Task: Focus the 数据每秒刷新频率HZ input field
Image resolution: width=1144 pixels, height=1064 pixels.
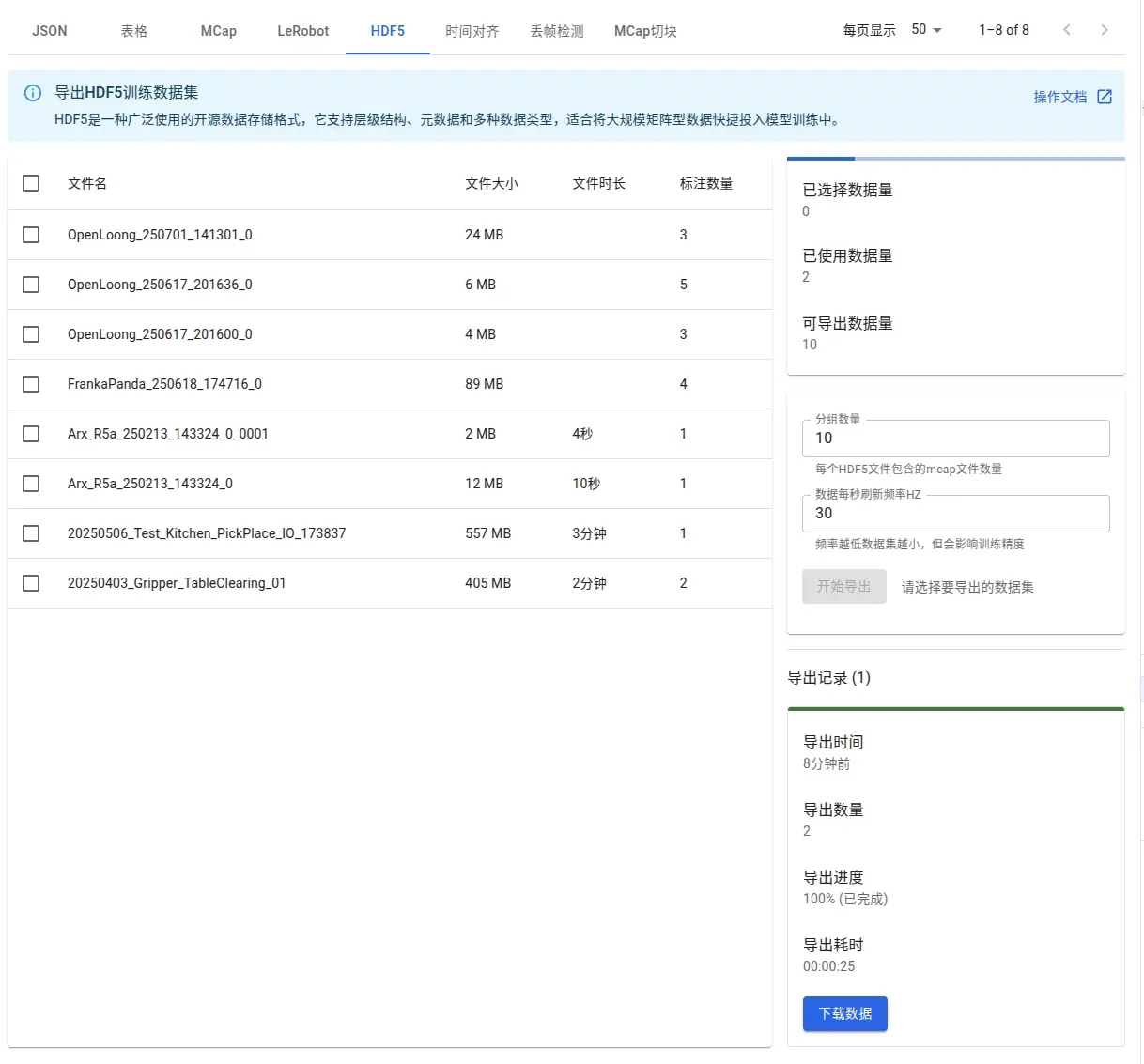Action: [x=955, y=514]
